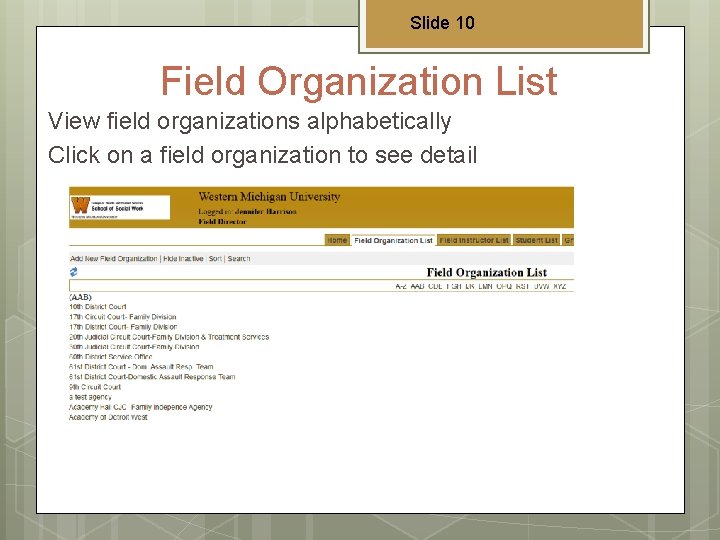Filter list by the IJK letter group
This screenshot has height=540, width=720.
[470, 286]
